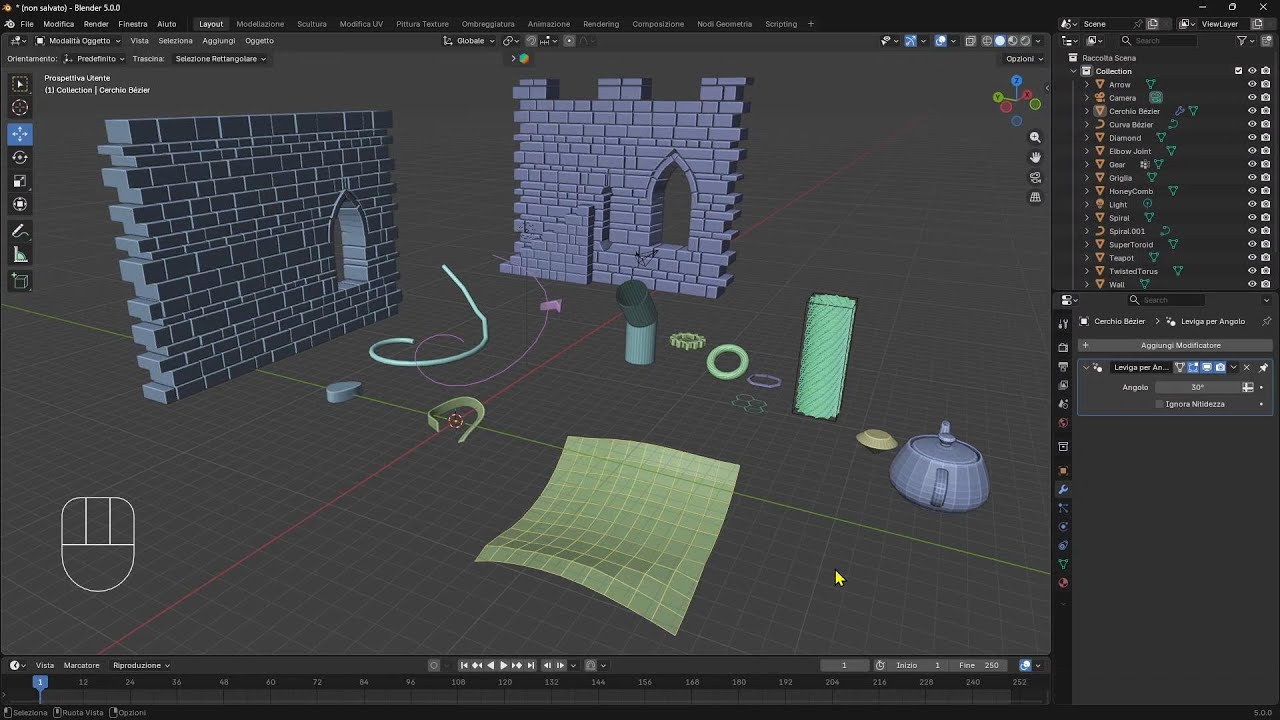Pick the Select Box tool

20,84
